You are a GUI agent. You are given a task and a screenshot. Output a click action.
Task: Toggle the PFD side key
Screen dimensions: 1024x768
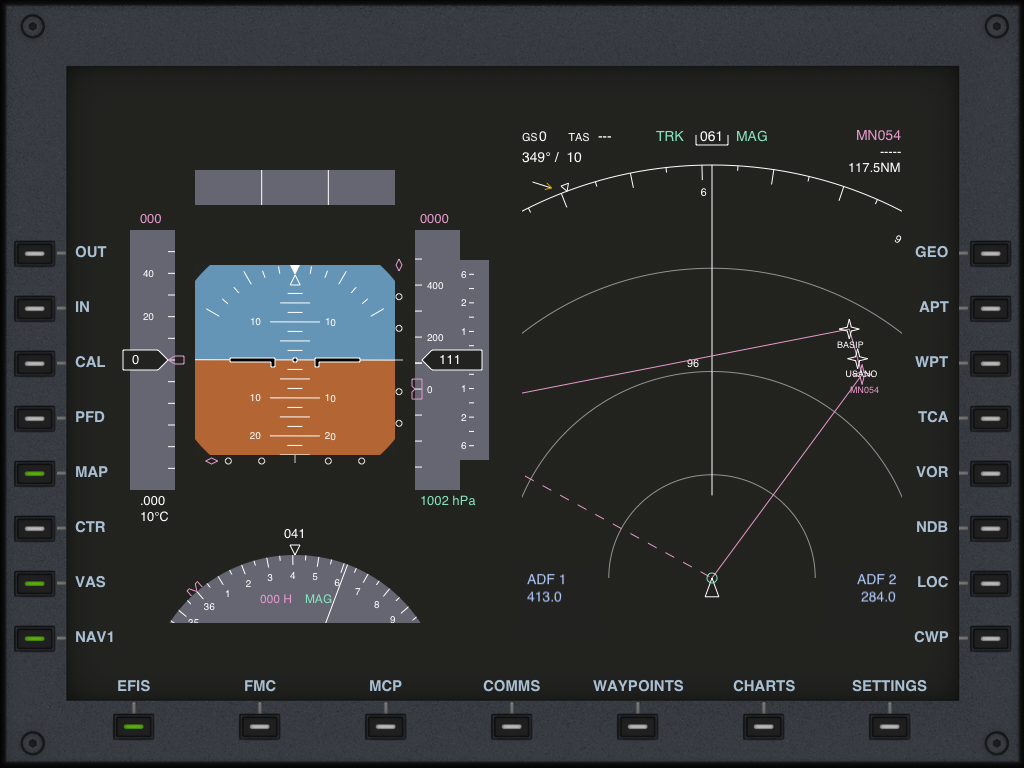[35, 418]
